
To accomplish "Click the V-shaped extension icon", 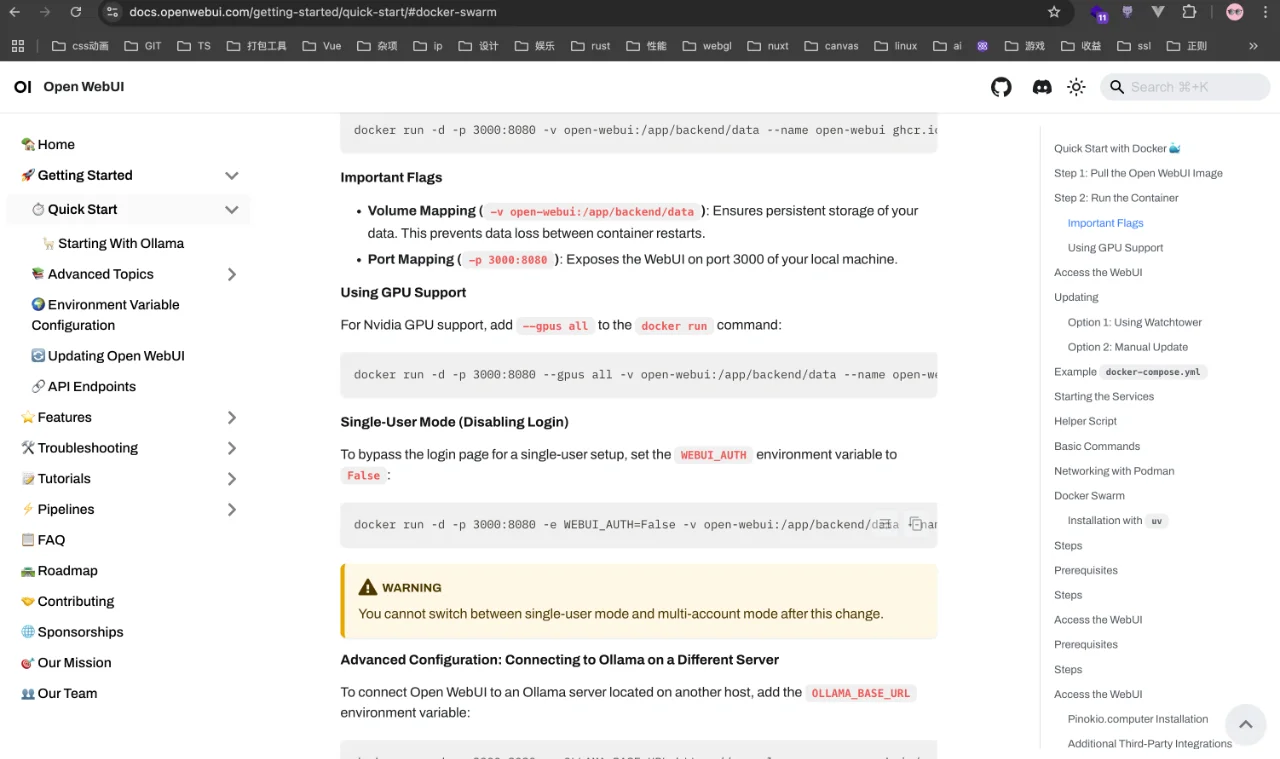I will point(1158,12).
